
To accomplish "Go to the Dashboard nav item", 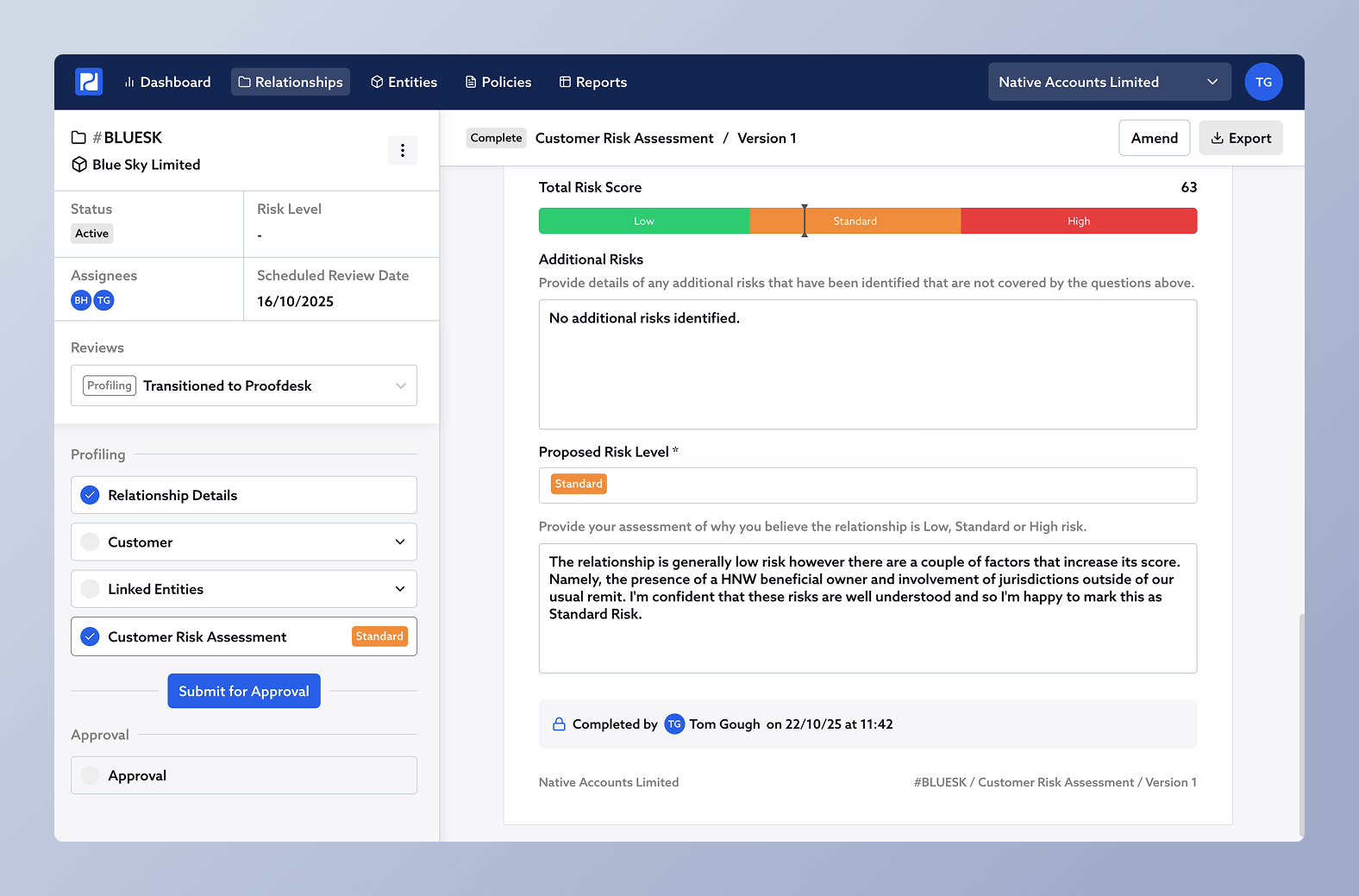I will 167,82.
